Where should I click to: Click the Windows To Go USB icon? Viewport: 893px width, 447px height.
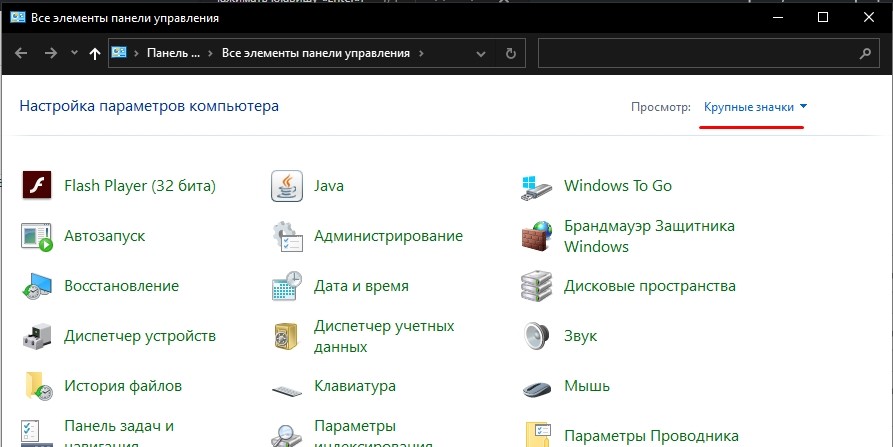click(x=536, y=187)
